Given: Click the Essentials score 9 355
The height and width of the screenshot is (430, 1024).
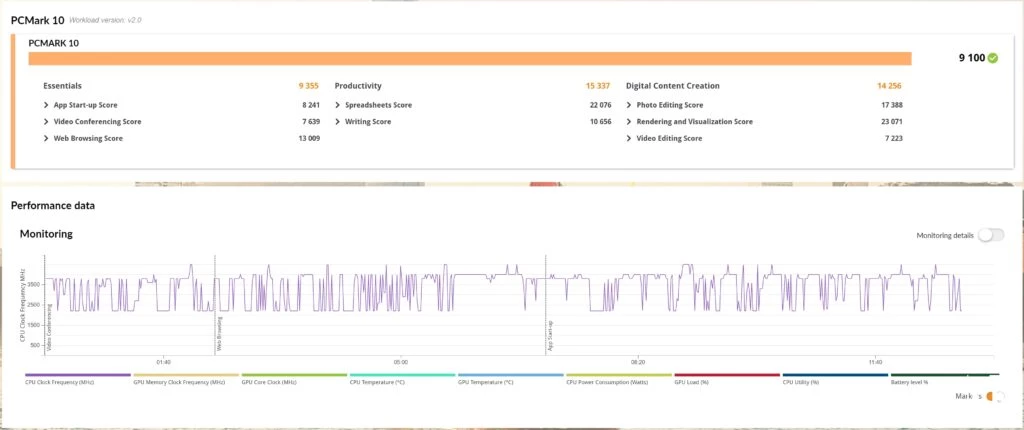Looking at the screenshot, I should click(x=309, y=86).
